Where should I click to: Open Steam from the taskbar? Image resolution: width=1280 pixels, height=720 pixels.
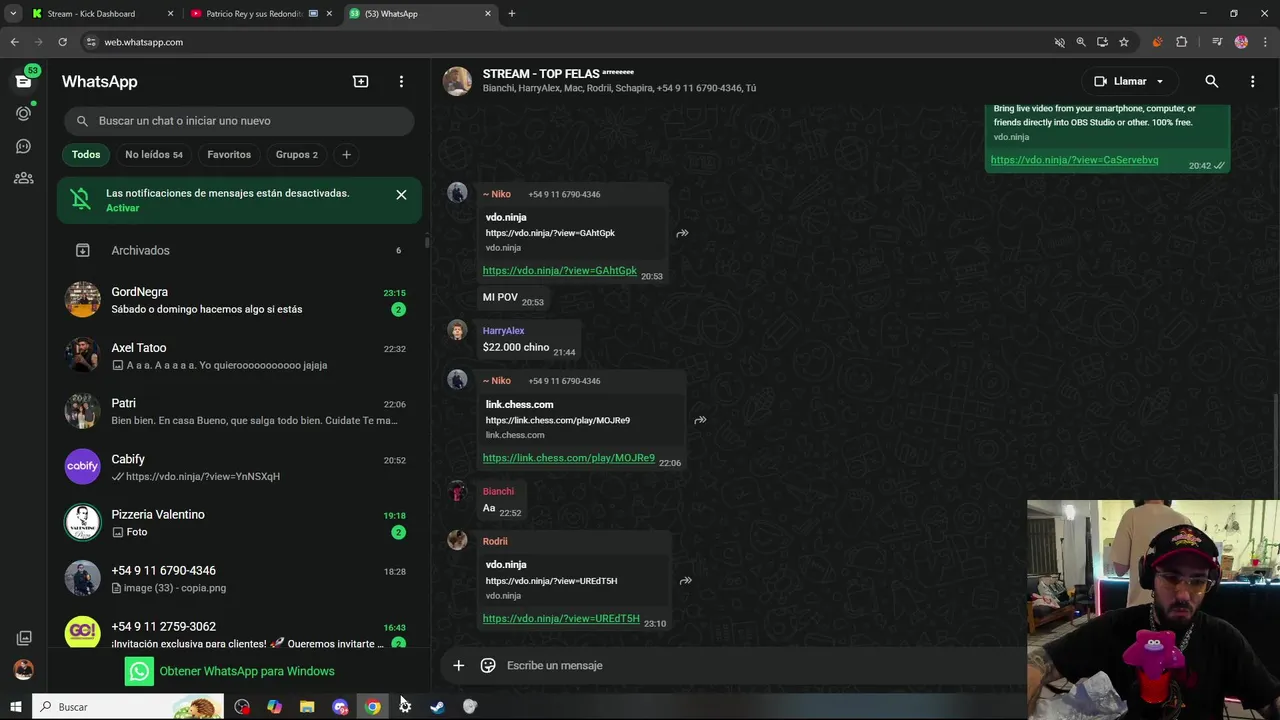coord(437,707)
